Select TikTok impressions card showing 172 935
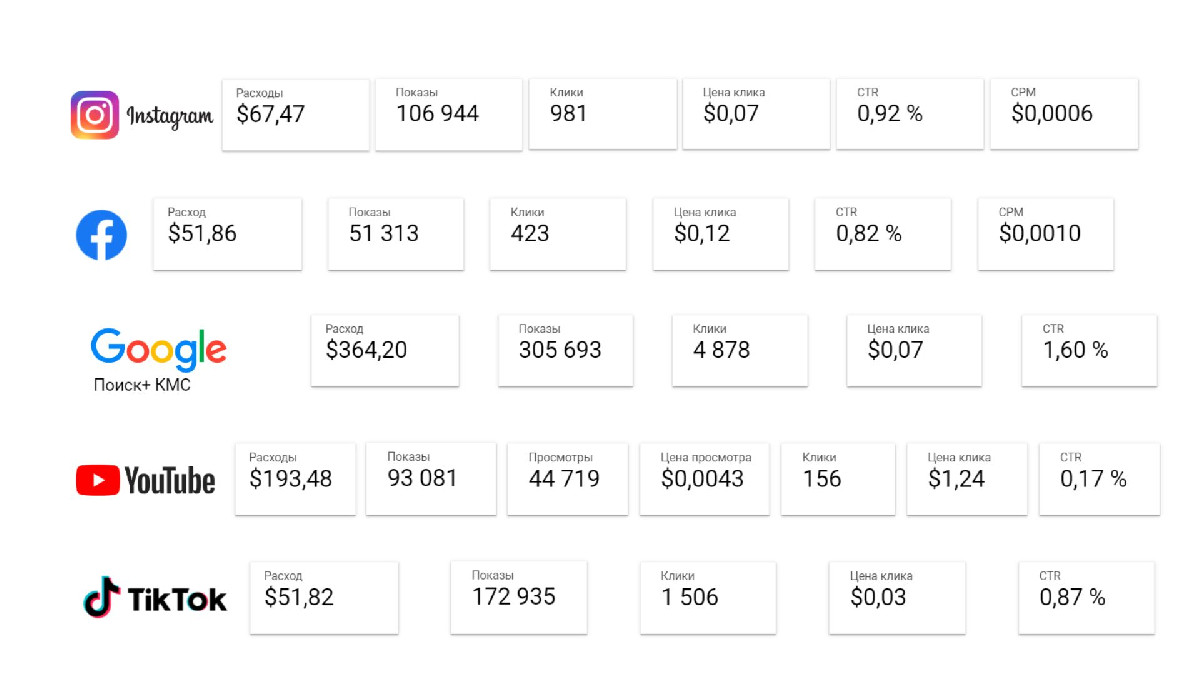This screenshot has height=675, width=1200. (519, 597)
